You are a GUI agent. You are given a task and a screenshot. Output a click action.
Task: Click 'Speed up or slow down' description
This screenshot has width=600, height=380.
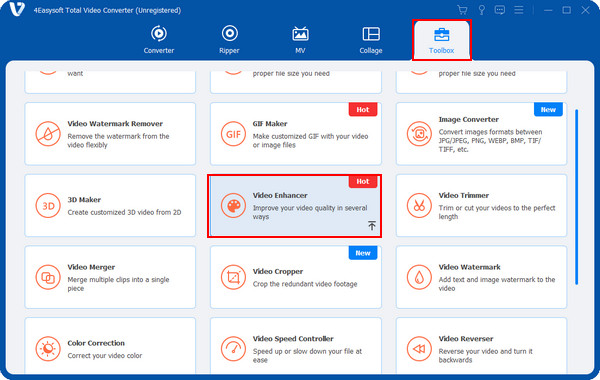[307, 355]
